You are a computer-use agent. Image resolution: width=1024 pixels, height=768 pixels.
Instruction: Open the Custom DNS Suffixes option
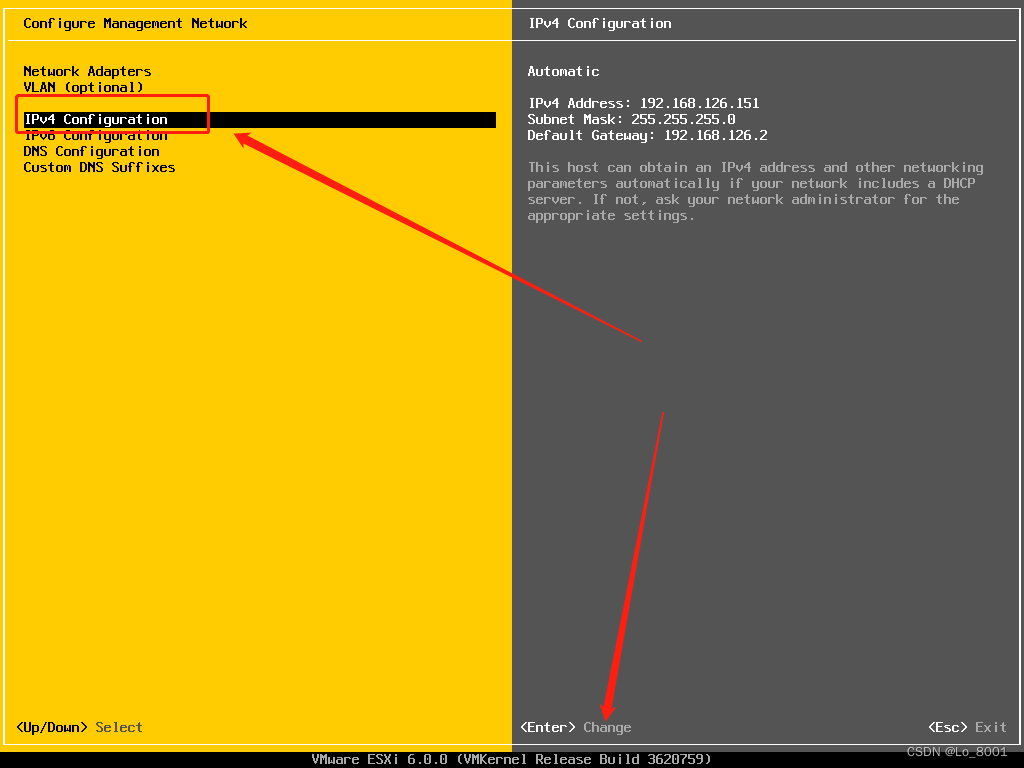pos(99,167)
